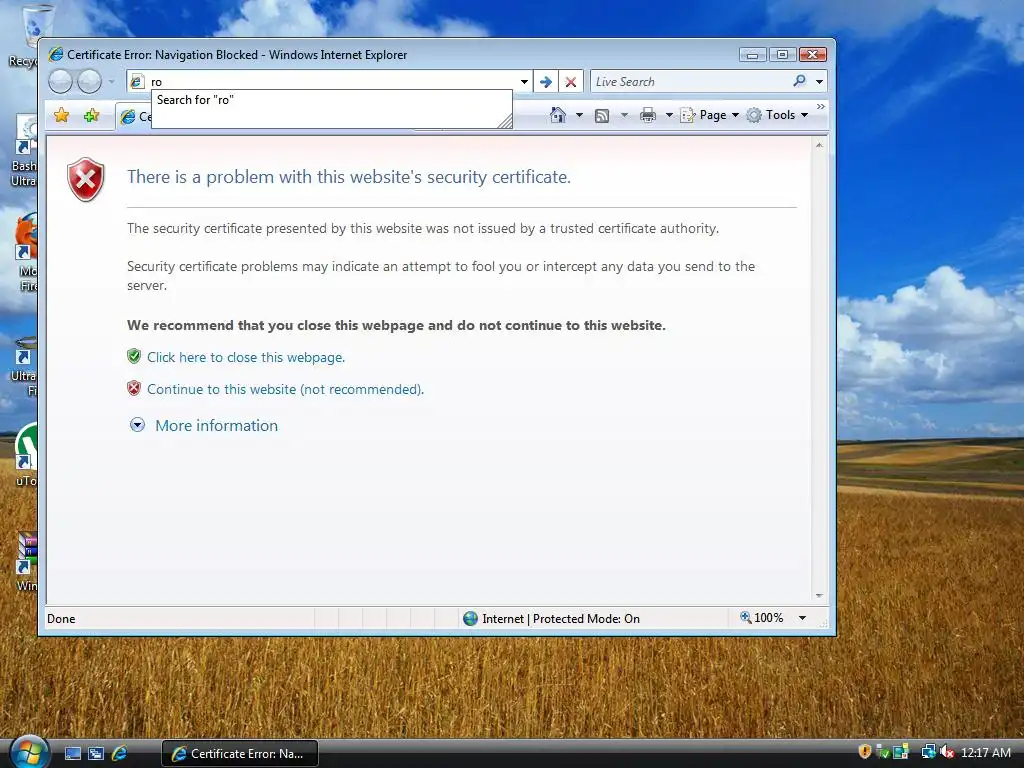Click the 12:17 AM taskbar clock
The image size is (1024, 768).
tap(985, 752)
